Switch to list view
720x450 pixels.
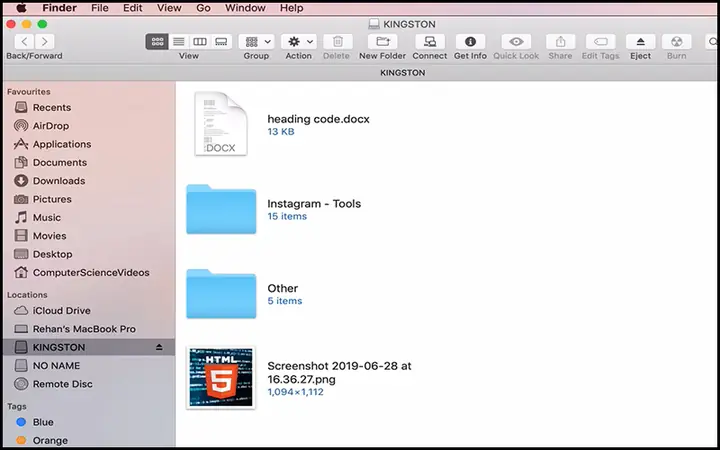point(179,42)
